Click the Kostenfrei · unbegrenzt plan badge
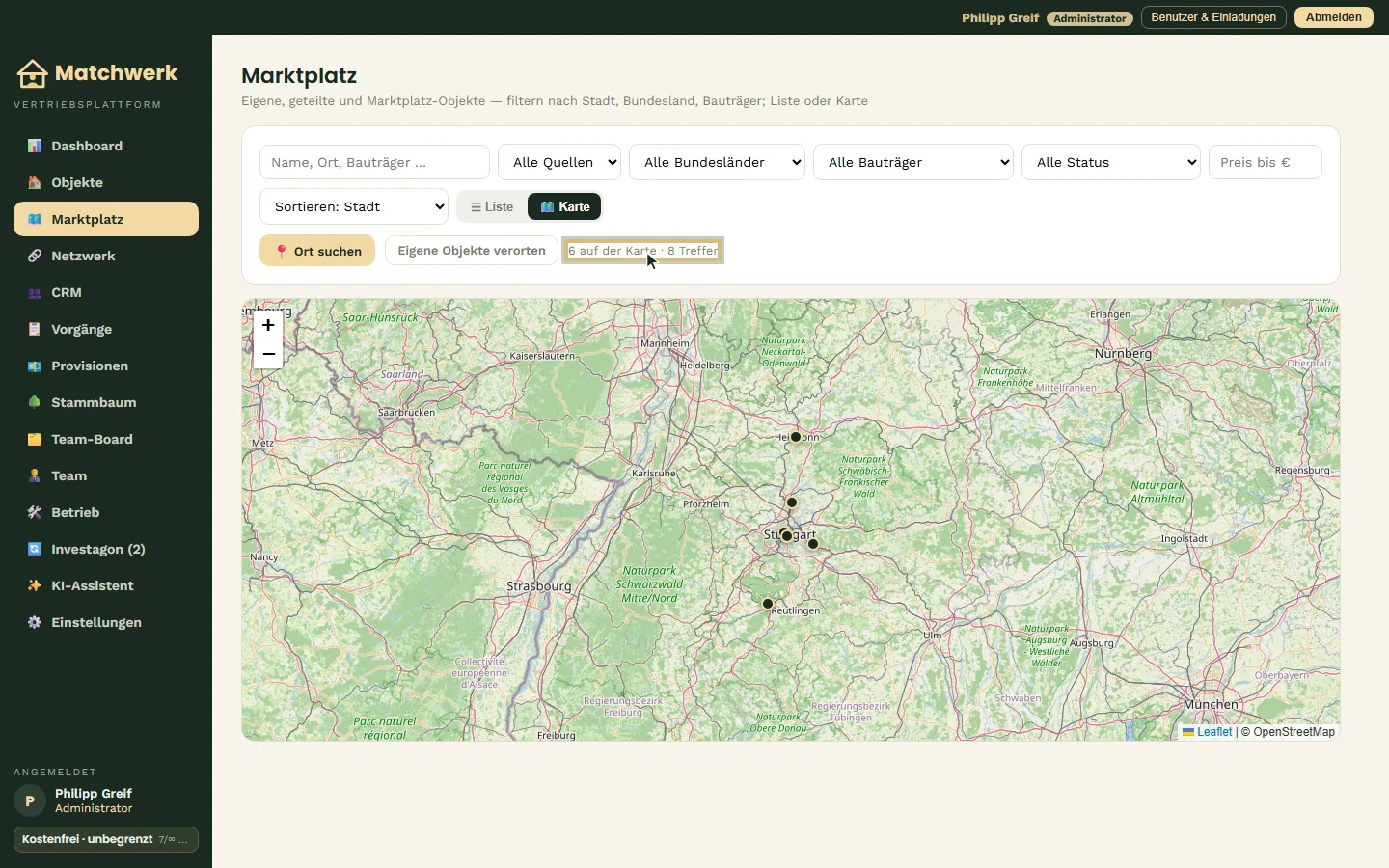 coord(106,839)
